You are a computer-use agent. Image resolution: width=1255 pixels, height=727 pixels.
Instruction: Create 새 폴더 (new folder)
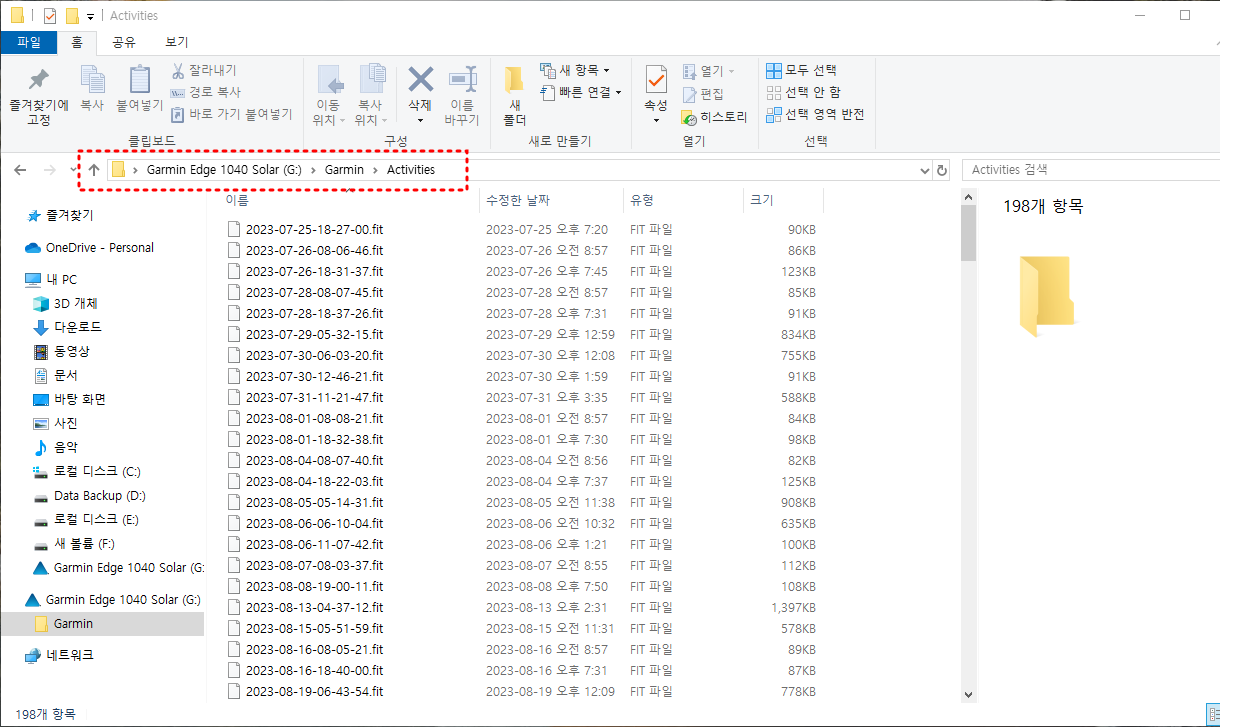click(514, 96)
